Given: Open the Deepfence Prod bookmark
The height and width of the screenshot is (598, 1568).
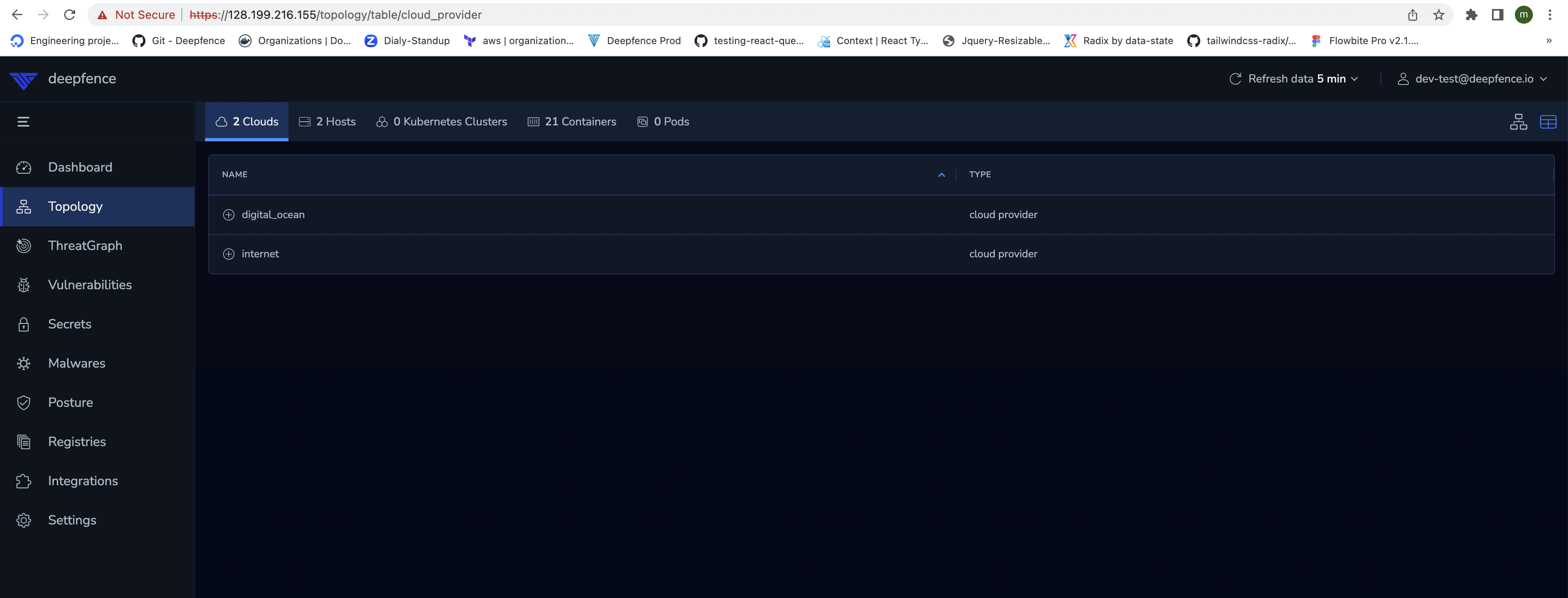Looking at the screenshot, I should click(634, 41).
